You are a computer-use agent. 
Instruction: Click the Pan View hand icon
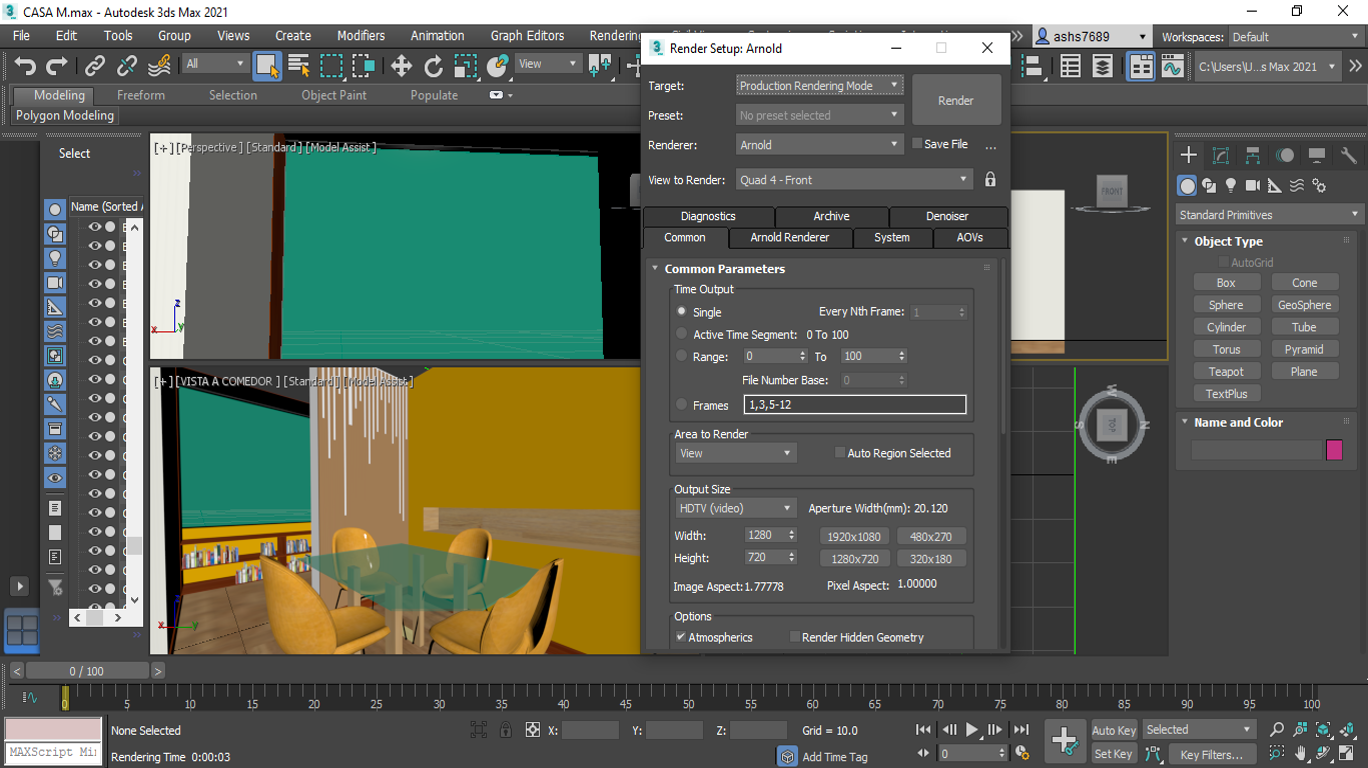click(x=1300, y=753)
